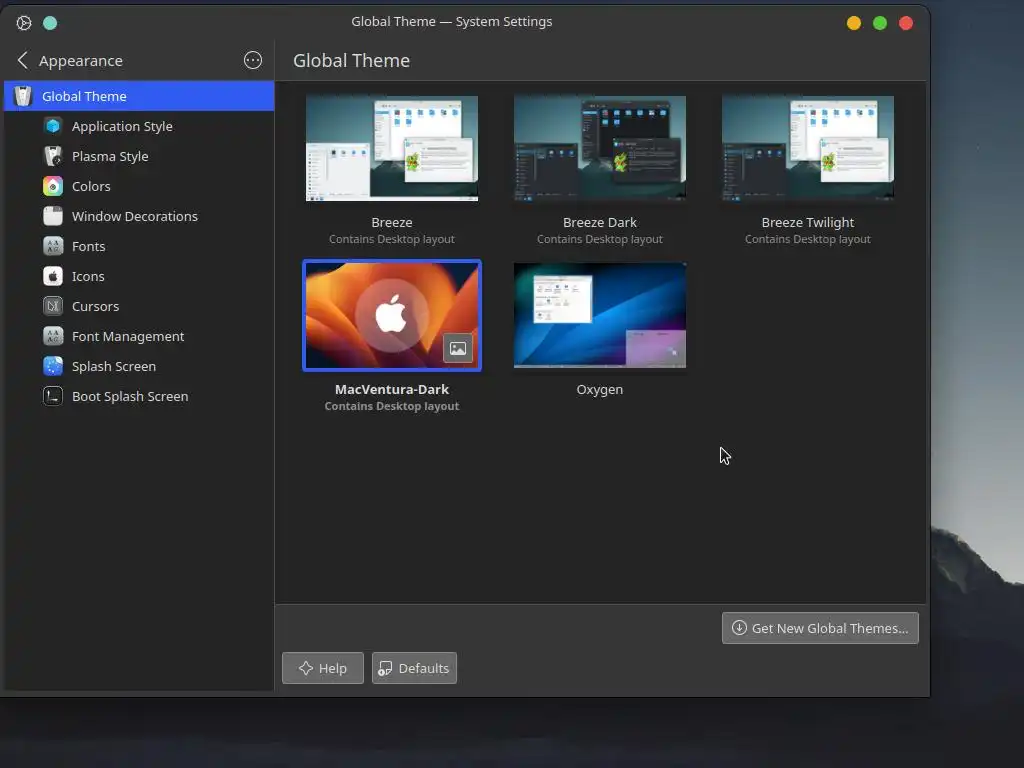
Task: Minimize window with yellow button
Action: [x=854, y=23]
